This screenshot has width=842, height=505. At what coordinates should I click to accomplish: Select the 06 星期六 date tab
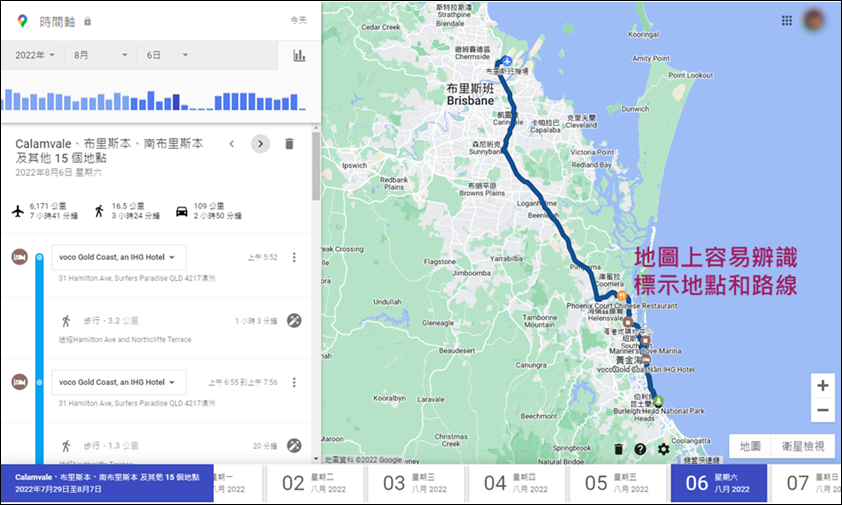(x=718, y=483)
